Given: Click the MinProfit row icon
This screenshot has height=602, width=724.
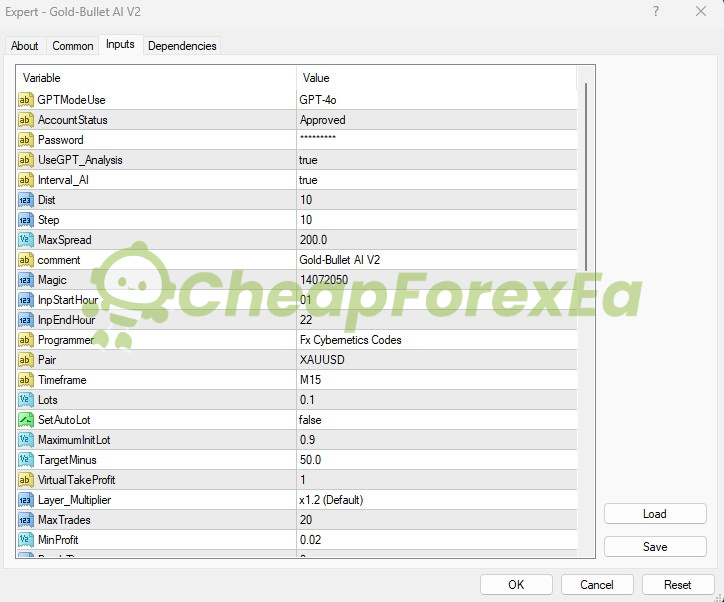Looking at the screenshot, I should (25, 540).
